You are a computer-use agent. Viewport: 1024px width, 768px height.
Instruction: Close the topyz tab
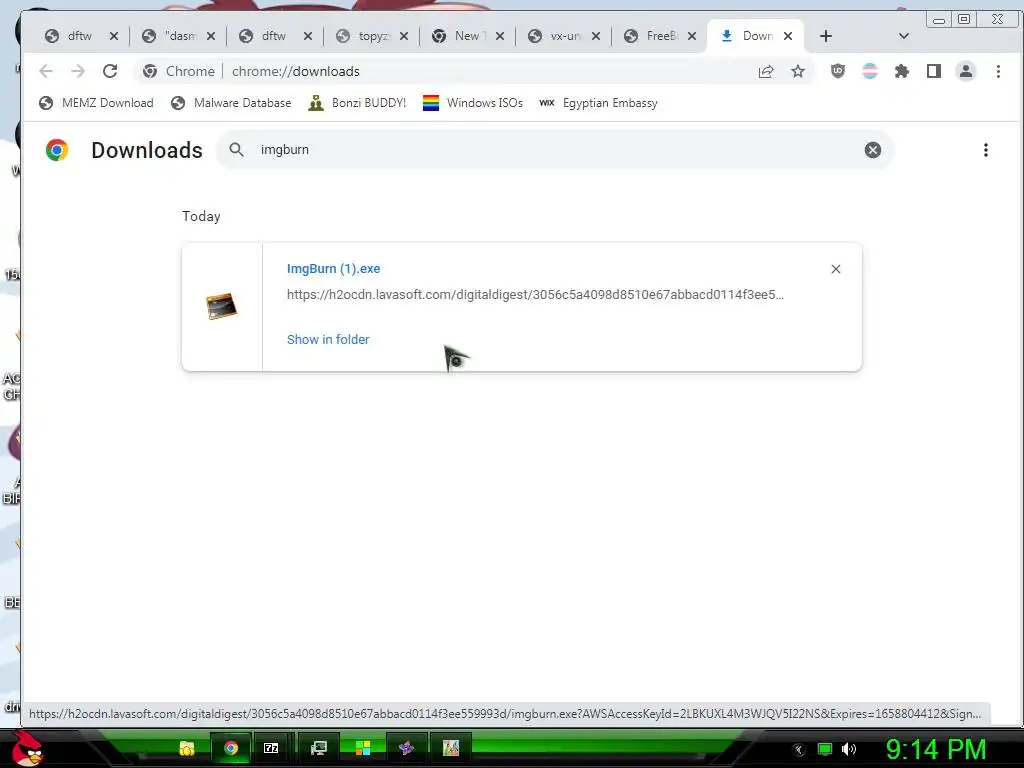[404, 37]
